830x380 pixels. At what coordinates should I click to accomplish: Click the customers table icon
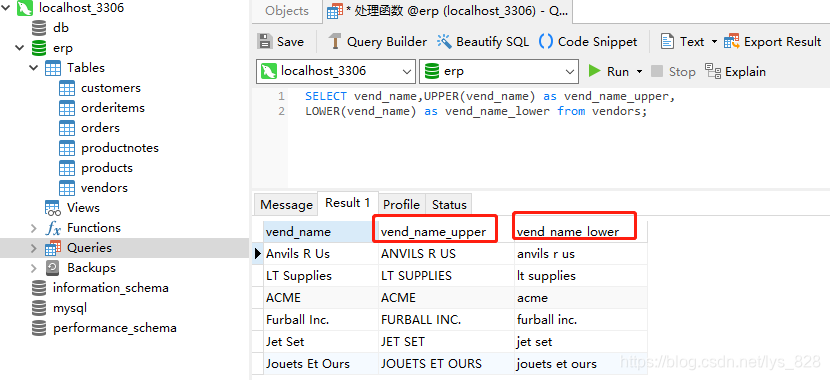[x=67, y=88]
